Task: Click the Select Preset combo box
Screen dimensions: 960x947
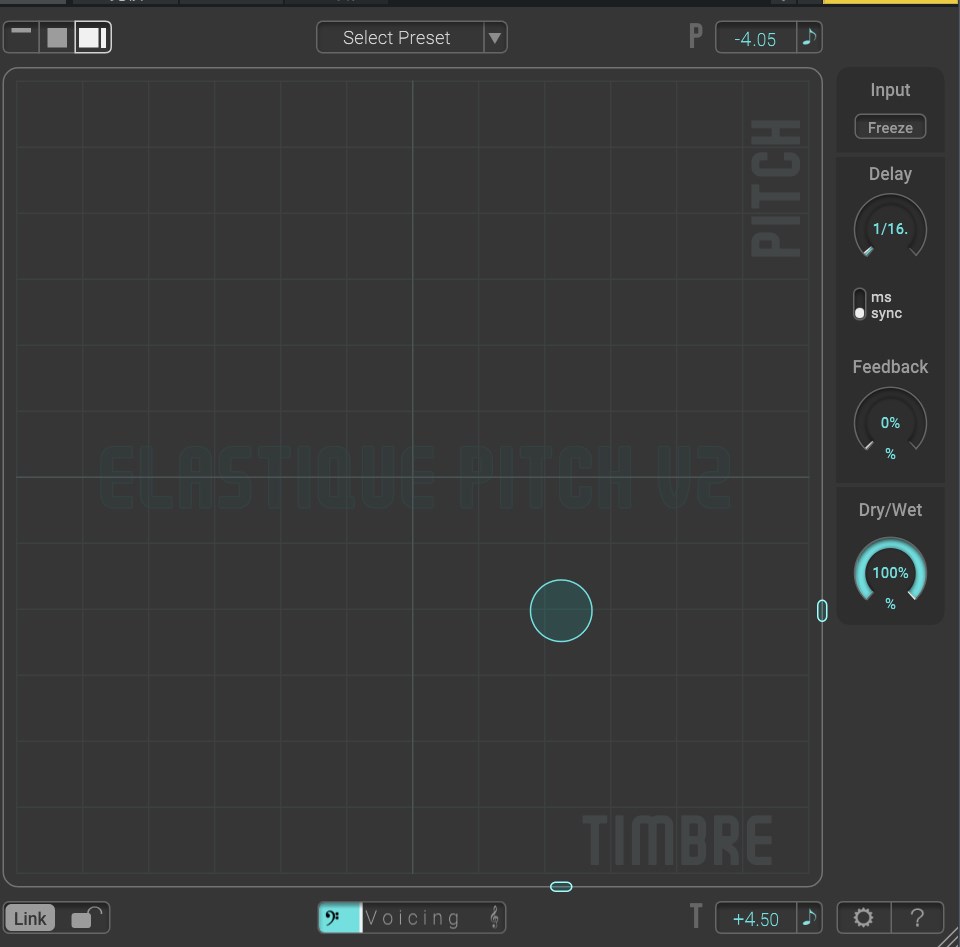Action: tap(397, 38)
